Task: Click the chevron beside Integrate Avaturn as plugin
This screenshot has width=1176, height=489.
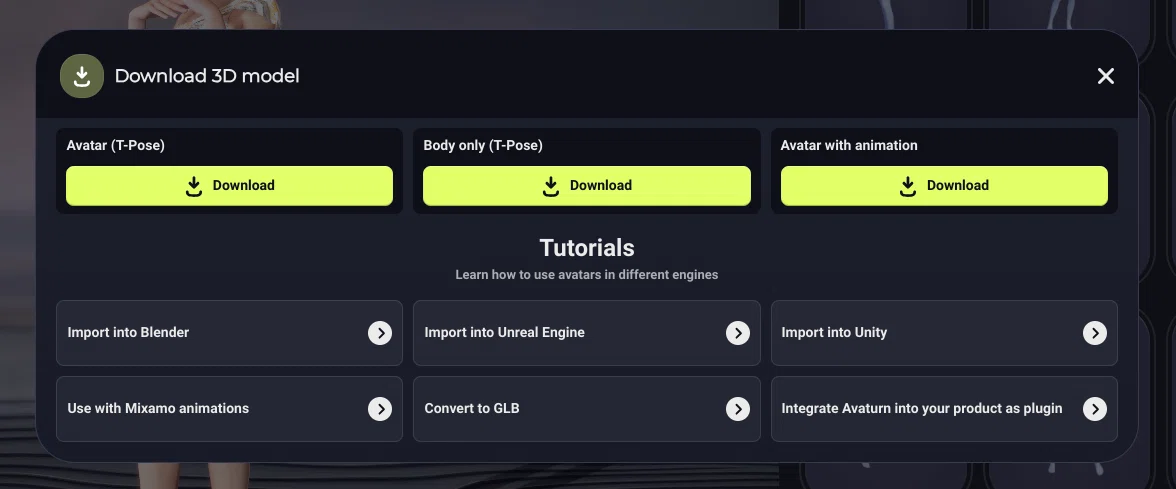Action: click(1095, 409)
